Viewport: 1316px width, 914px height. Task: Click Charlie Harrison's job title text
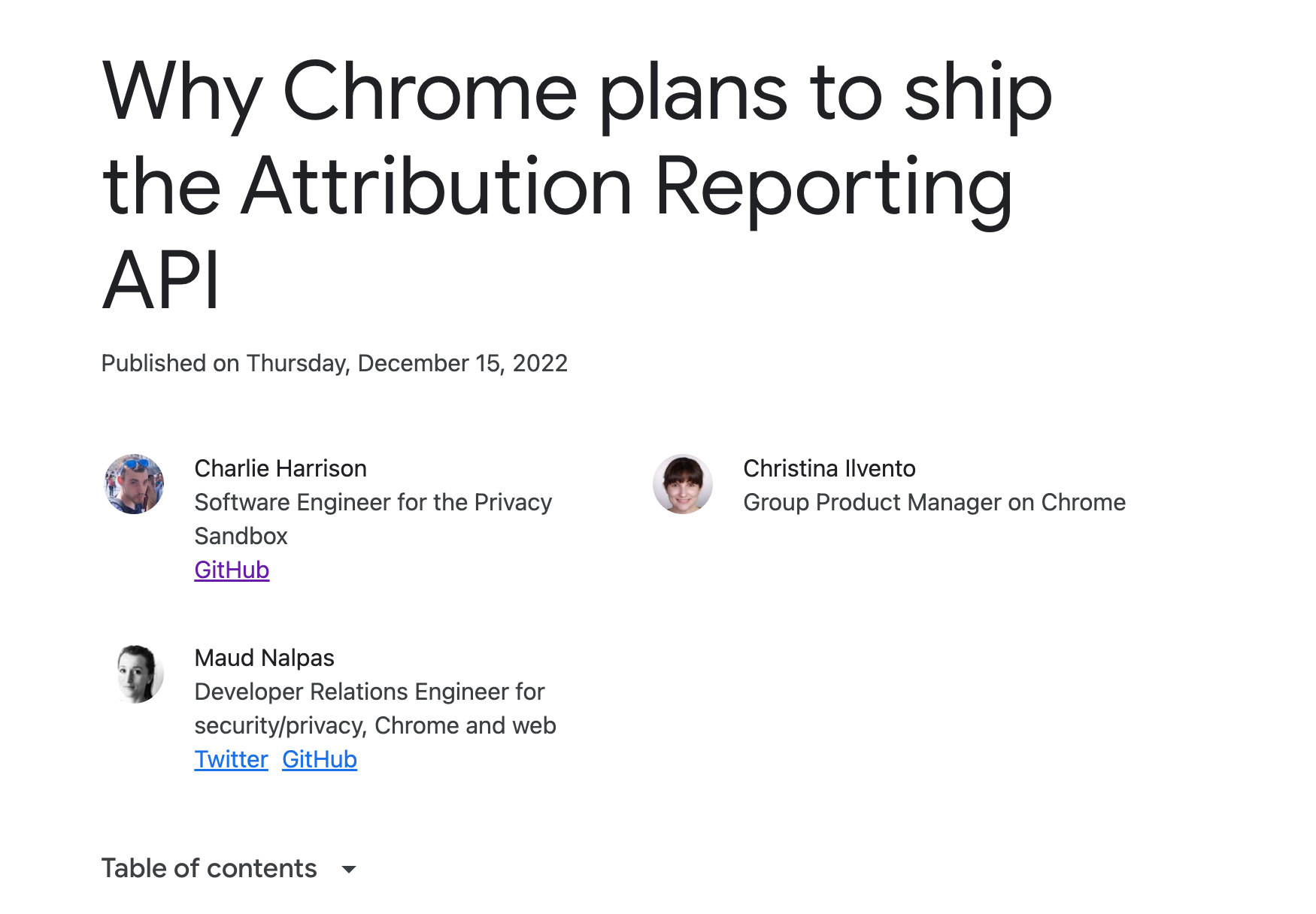373,519
